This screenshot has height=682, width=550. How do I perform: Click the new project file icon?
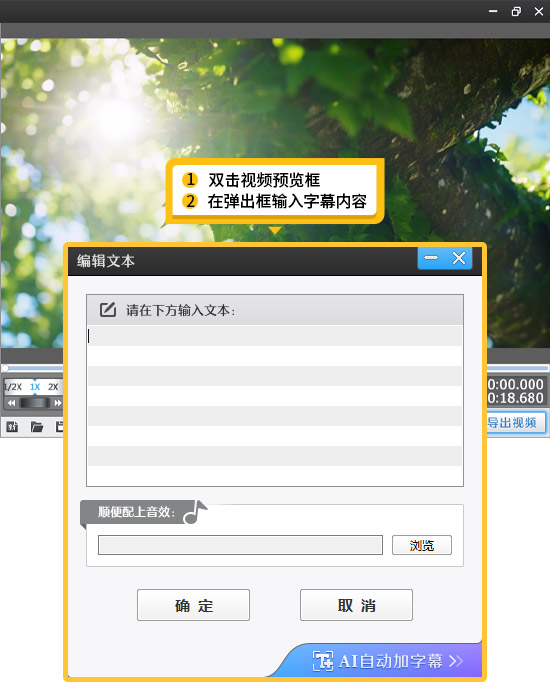point(12,427)
